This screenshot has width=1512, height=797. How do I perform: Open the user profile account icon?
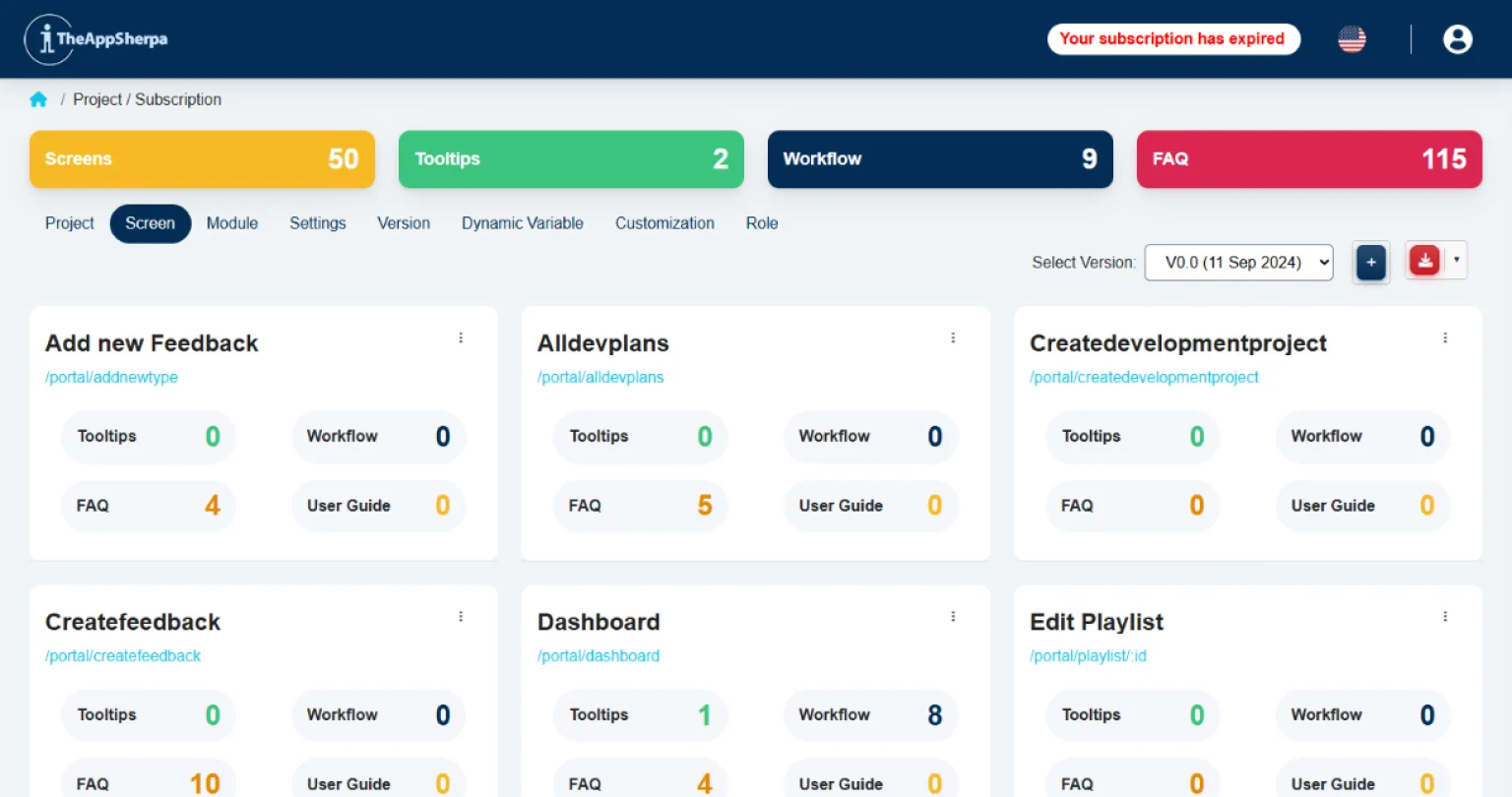coord(1457,39)
